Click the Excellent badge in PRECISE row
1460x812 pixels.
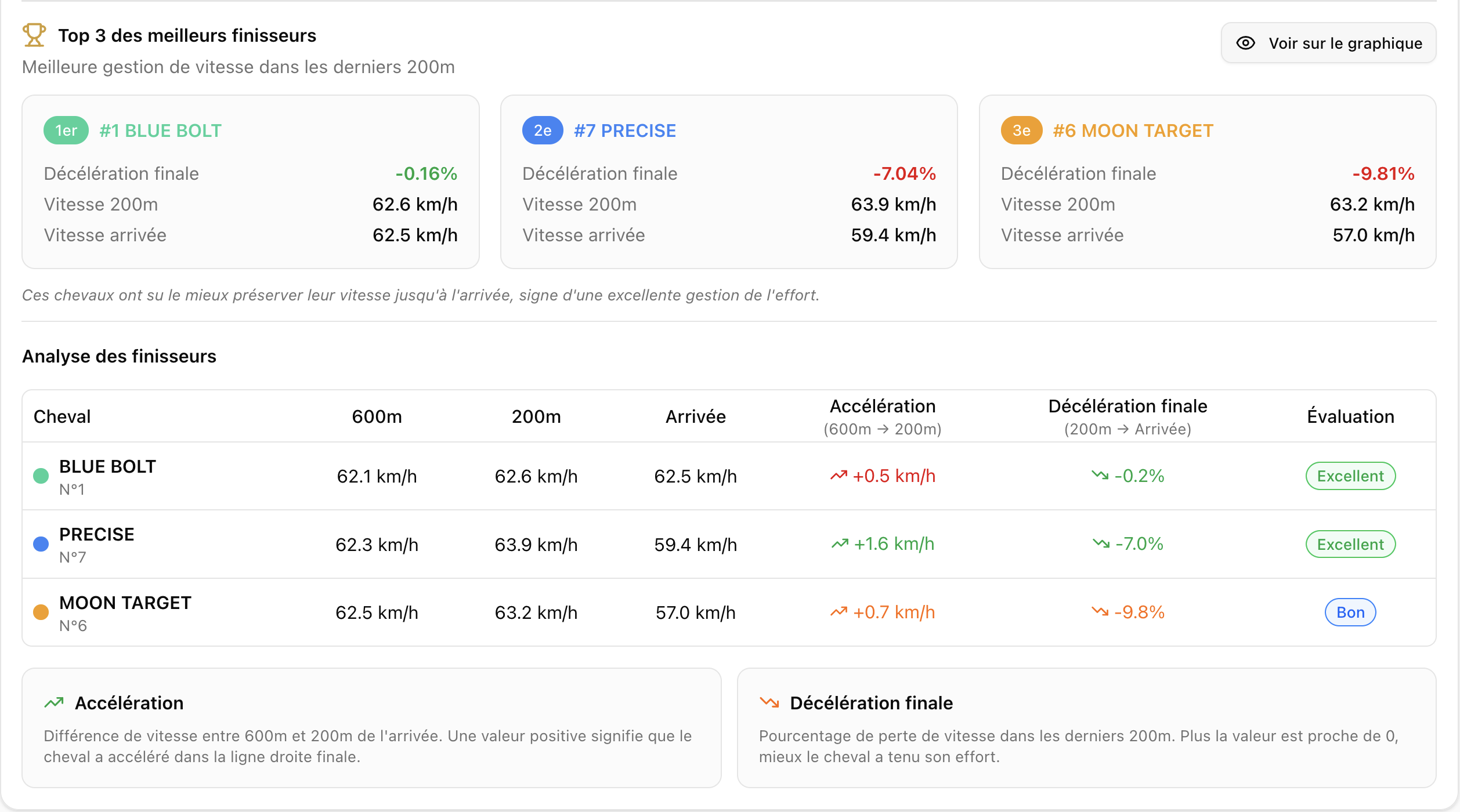pos(1350,545)
